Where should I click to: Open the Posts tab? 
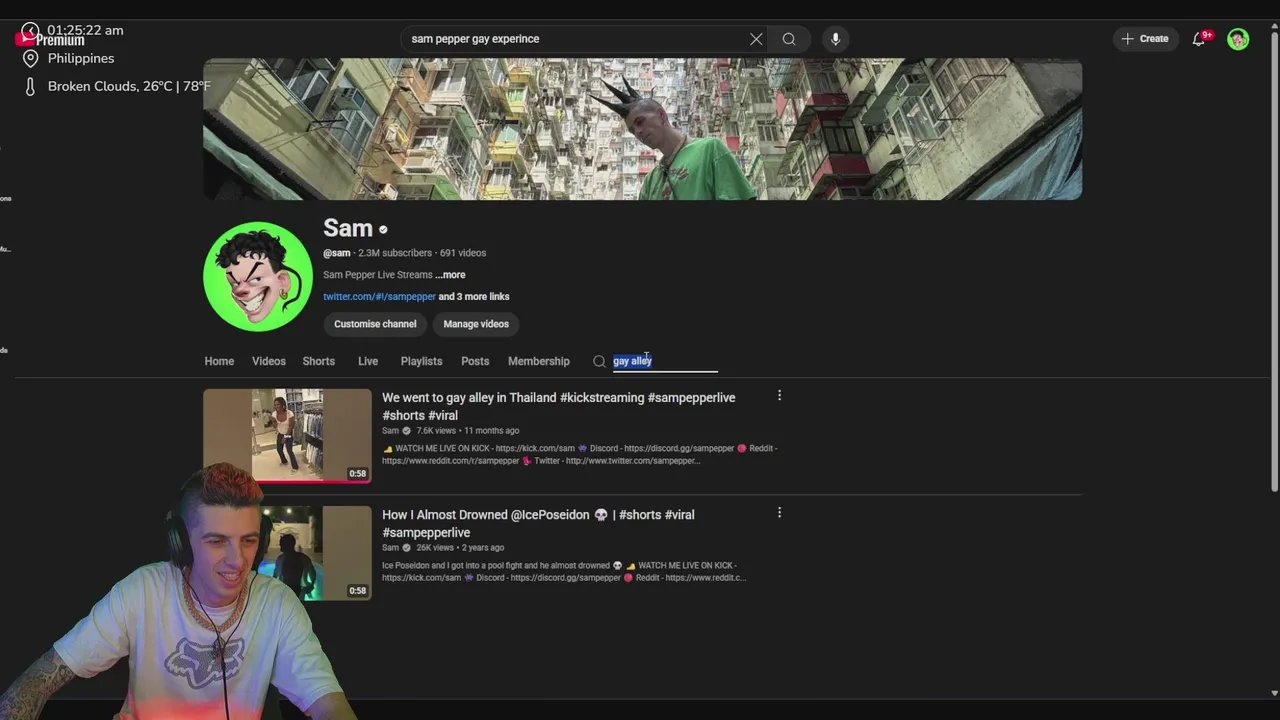pyautogui.click(x=475, y=361)
